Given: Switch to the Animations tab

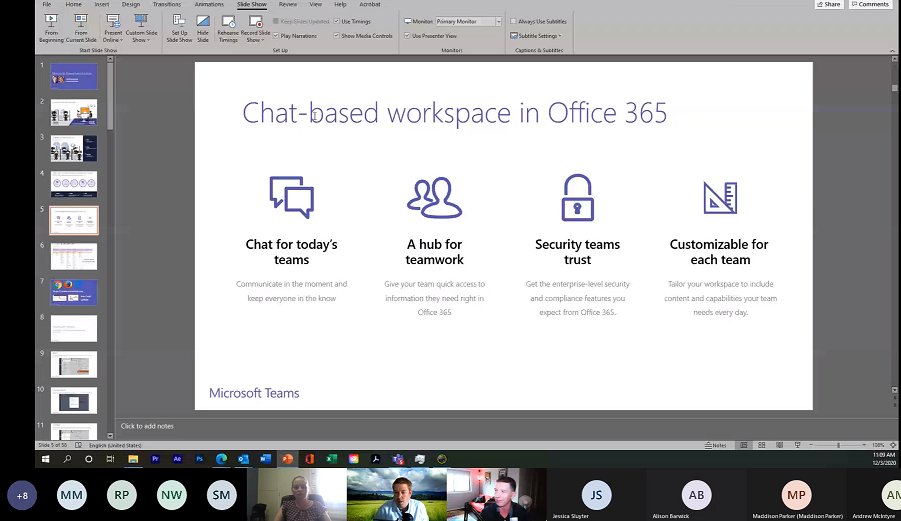Looking at the screenshot, I should click(x=209, y=4).
